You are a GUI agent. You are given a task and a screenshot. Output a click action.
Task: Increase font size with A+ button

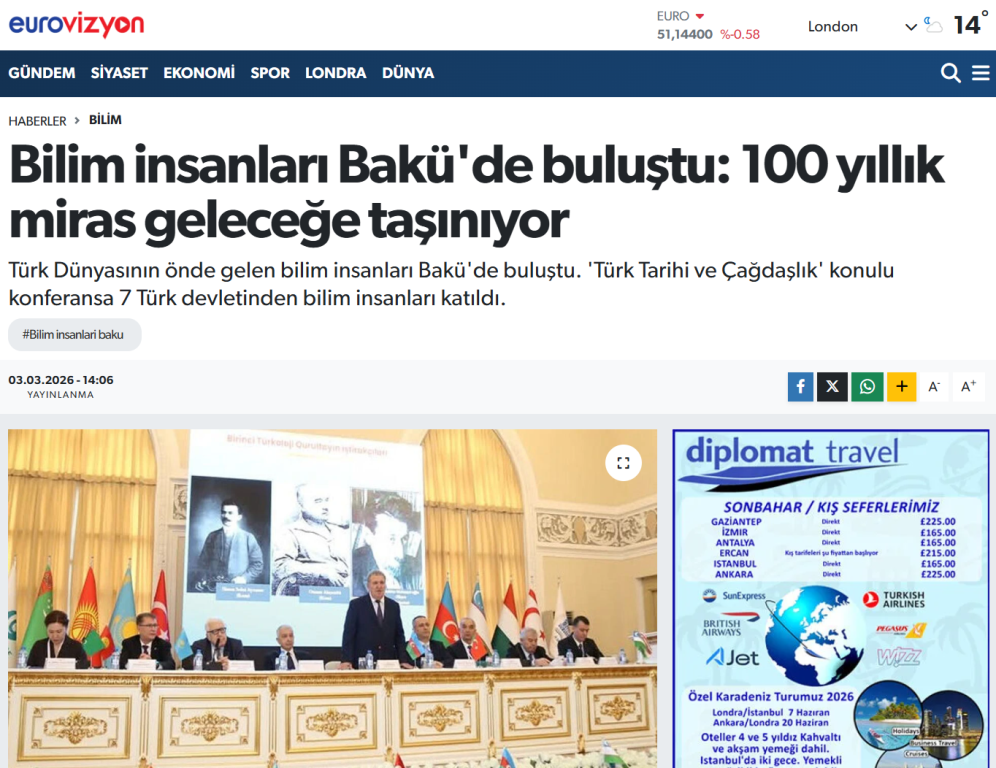968,387
